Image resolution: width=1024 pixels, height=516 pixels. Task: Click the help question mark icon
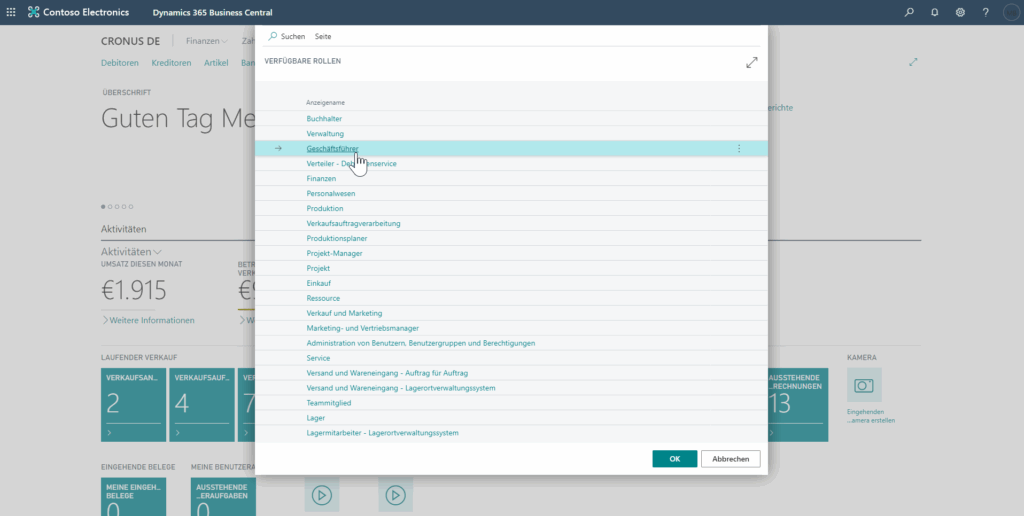coord(985,12)
